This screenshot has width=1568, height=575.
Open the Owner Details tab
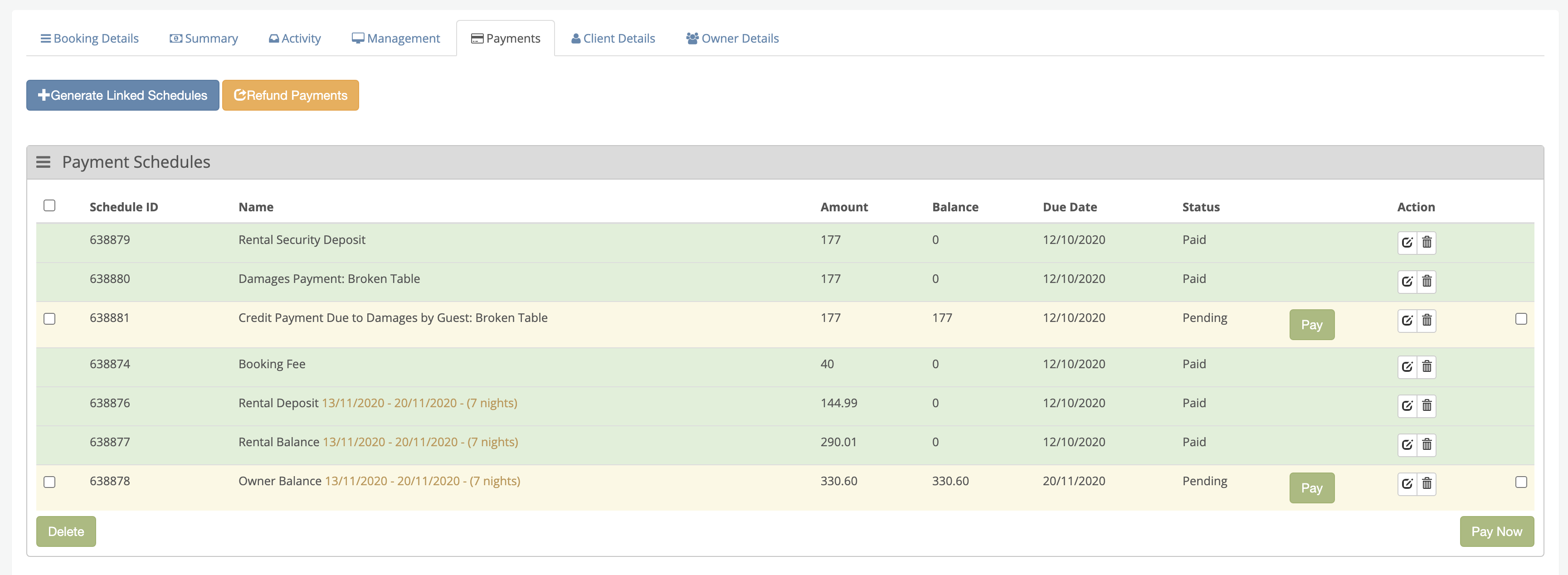[x=732, y=39]
